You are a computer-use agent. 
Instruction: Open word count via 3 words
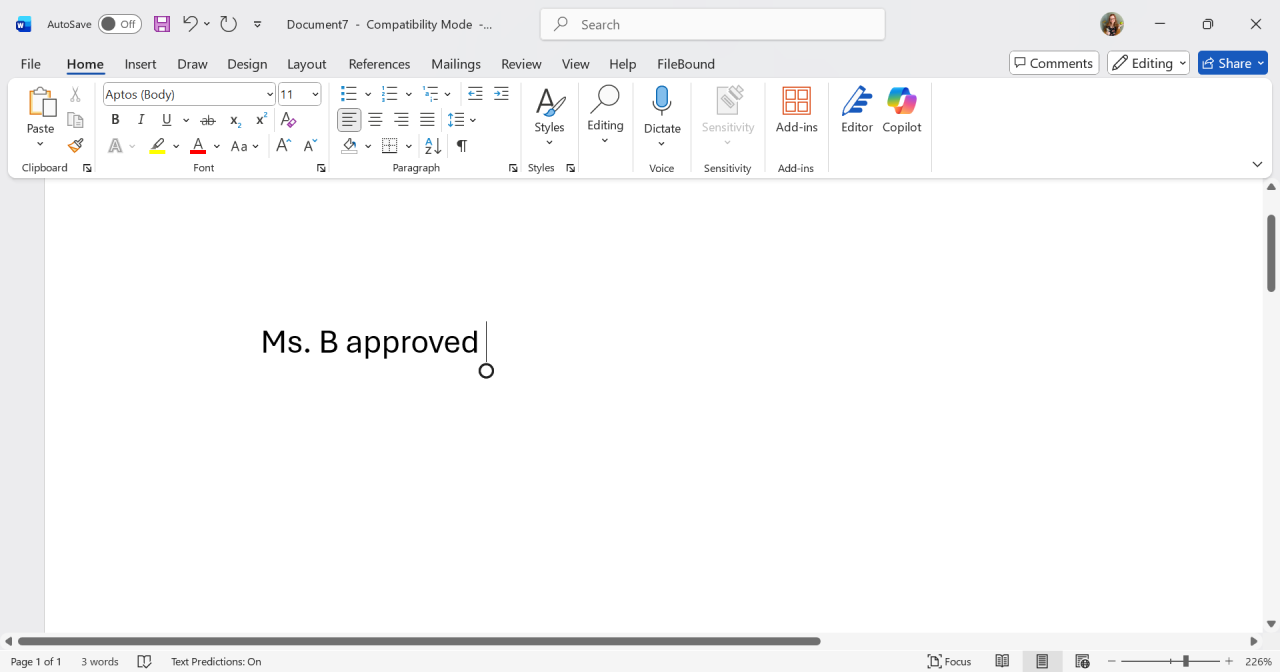[x=100, y=661]
